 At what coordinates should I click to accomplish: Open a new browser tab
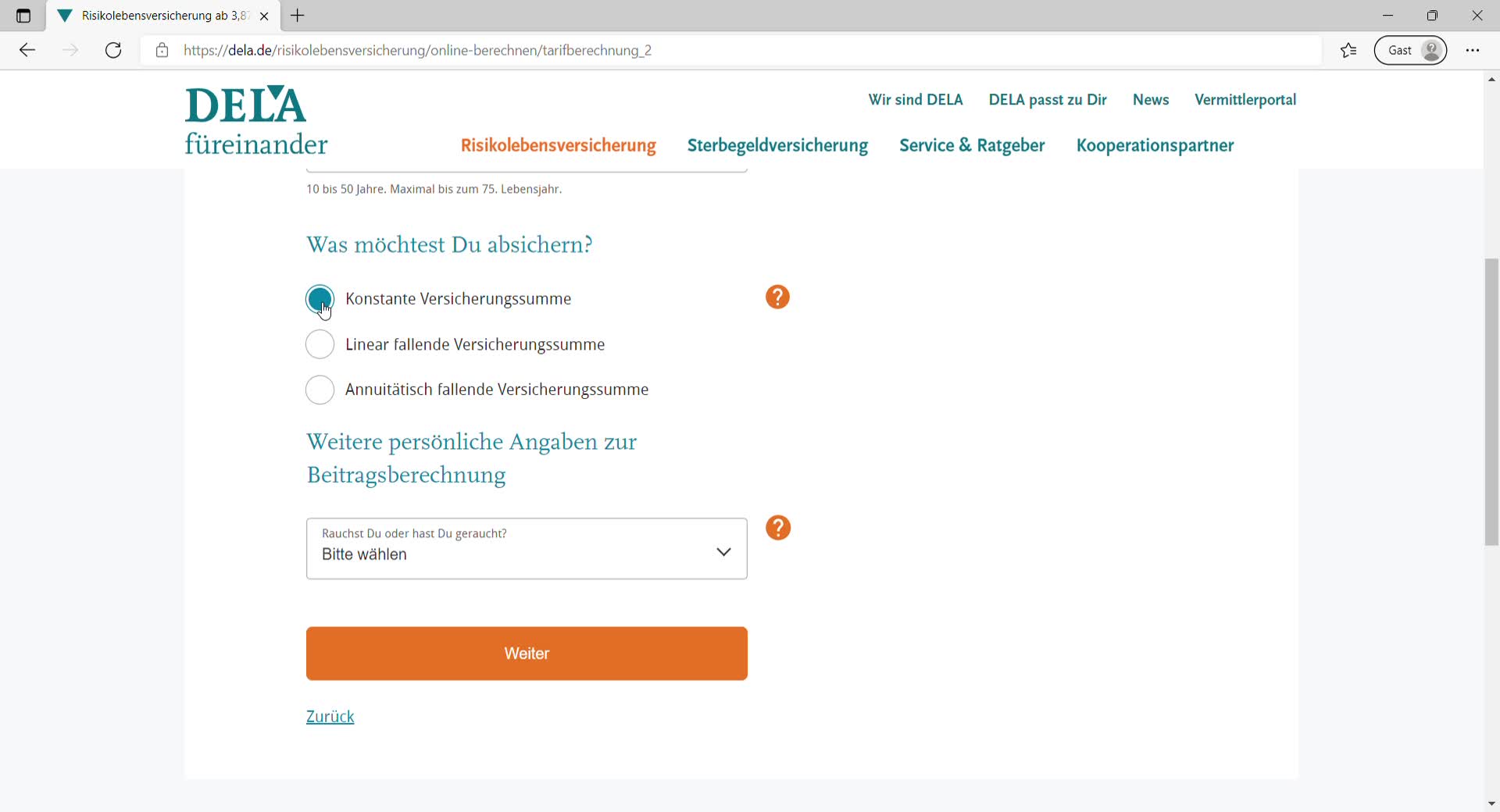point(298,16)
